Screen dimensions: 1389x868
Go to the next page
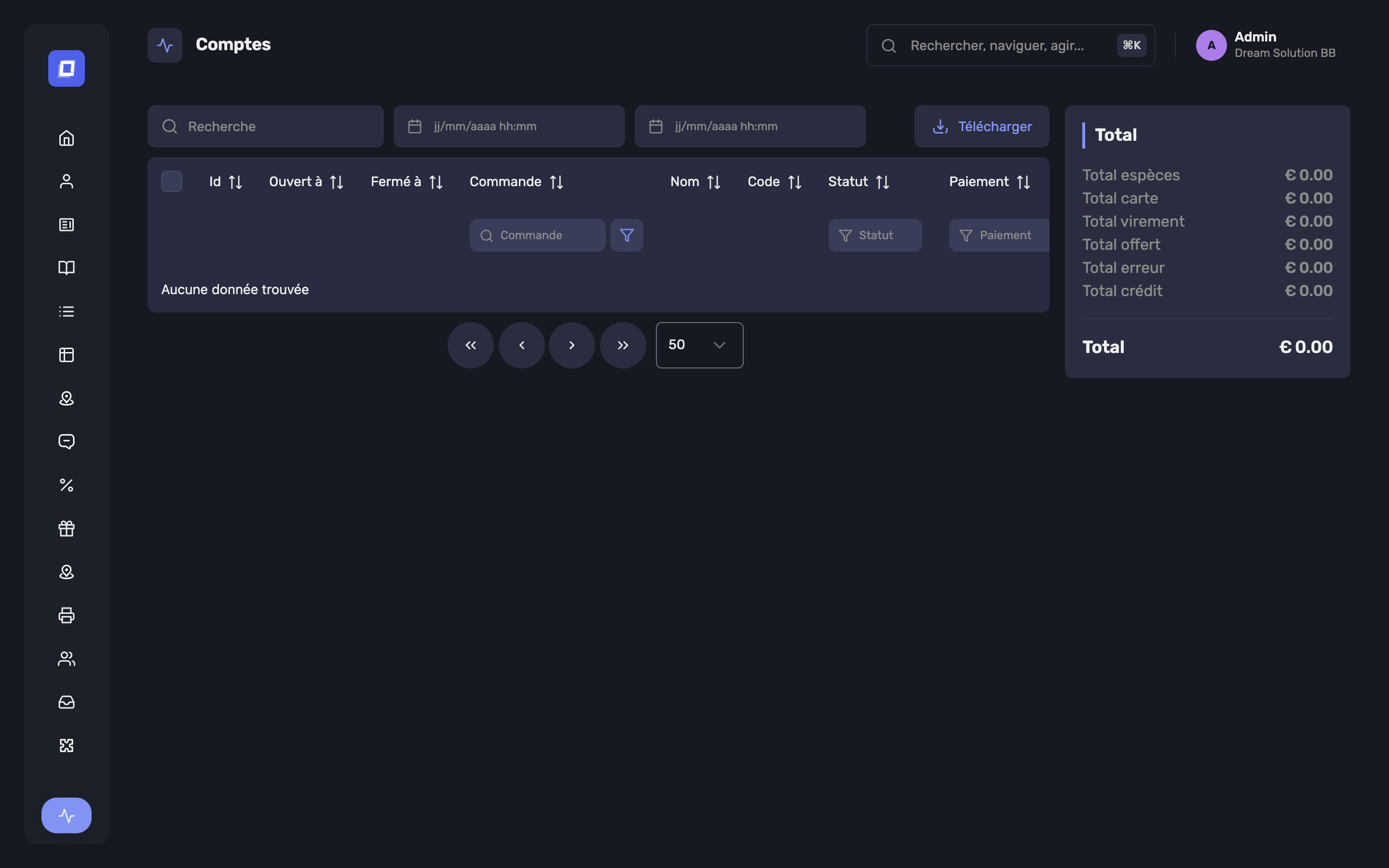click(572, 345)
